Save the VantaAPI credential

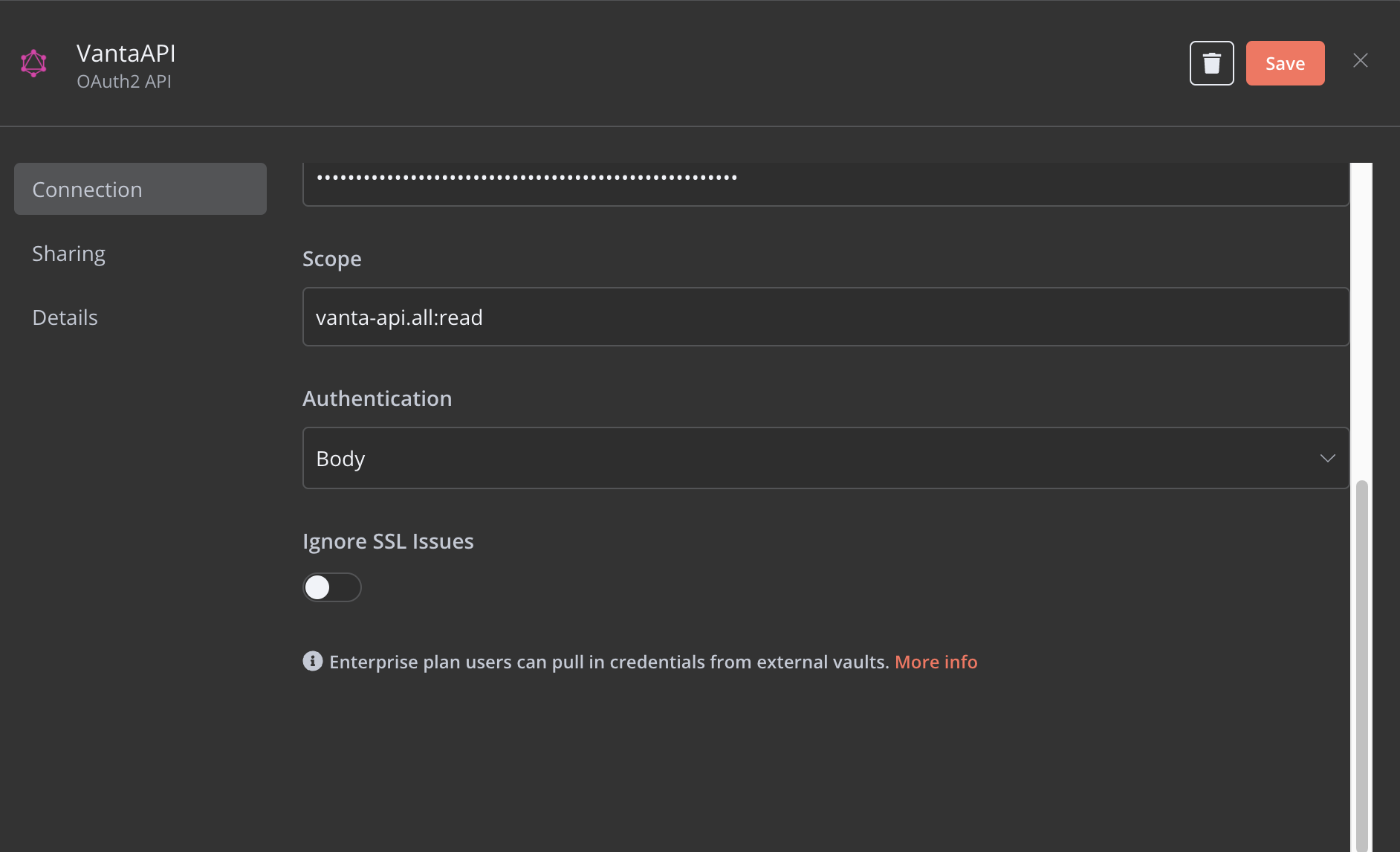click(x=1285, y=63)
